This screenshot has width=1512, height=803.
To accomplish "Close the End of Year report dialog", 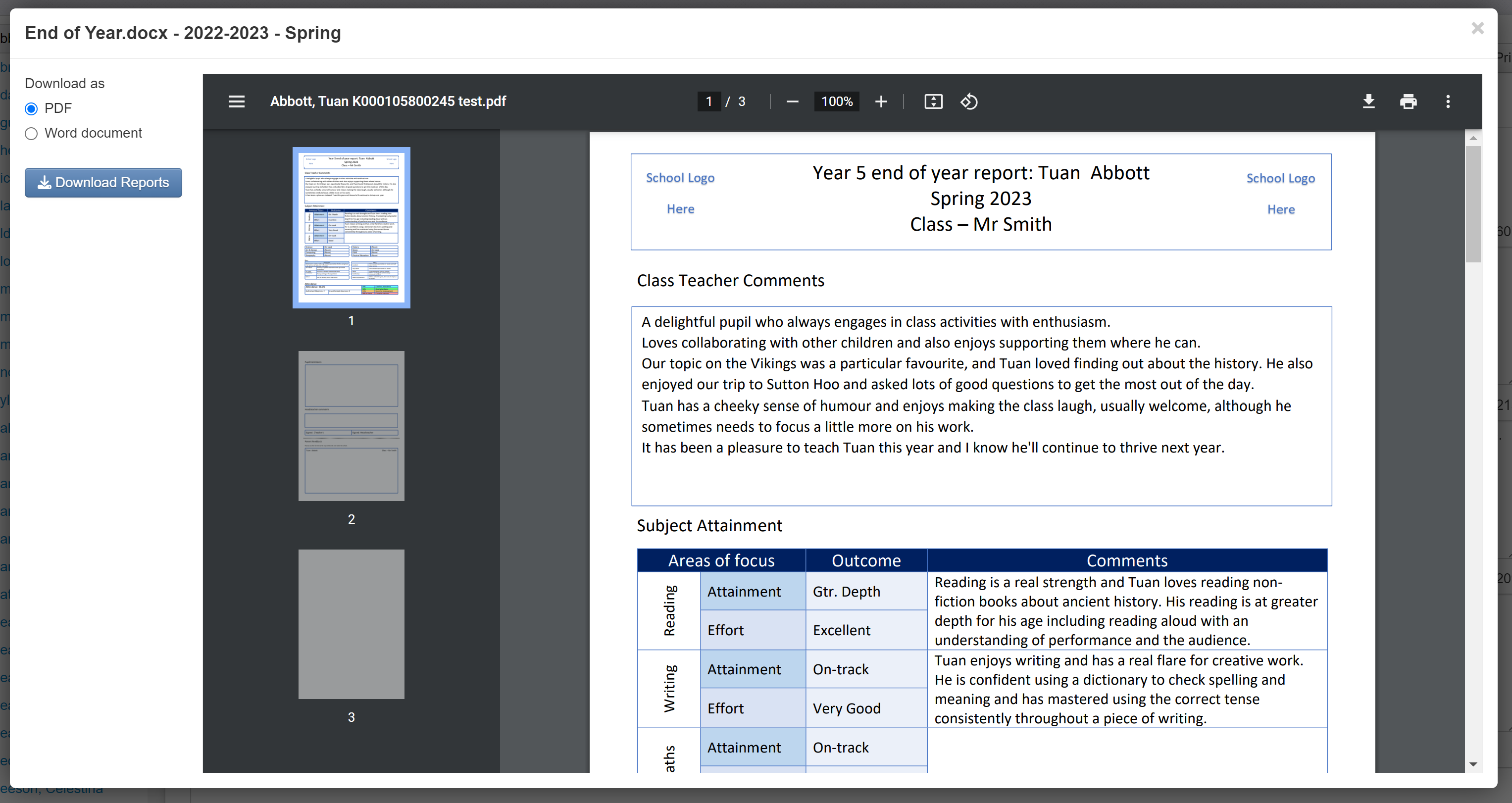I will click(x=1477, y=28).
